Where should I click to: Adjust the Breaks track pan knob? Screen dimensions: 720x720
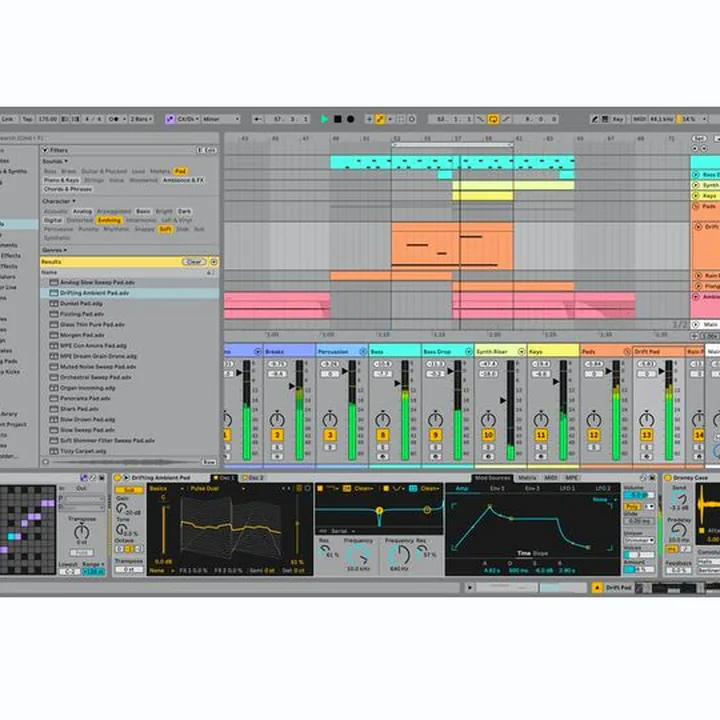pos(277,419)
